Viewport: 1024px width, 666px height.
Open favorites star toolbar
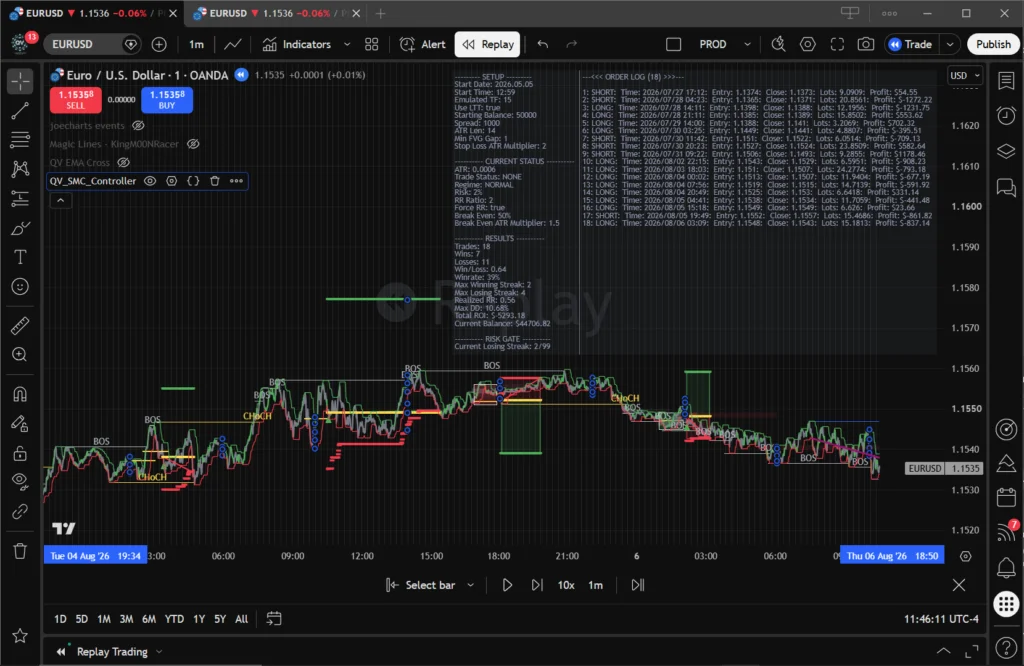[20, 636]
